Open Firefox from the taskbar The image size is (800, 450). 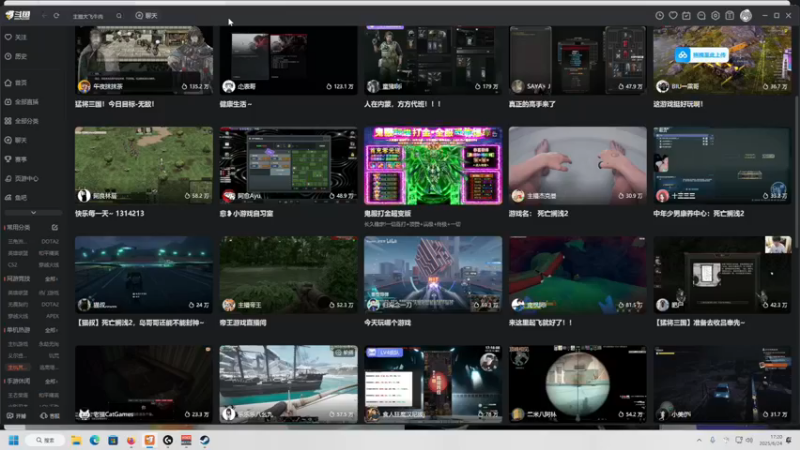[131, 440]
